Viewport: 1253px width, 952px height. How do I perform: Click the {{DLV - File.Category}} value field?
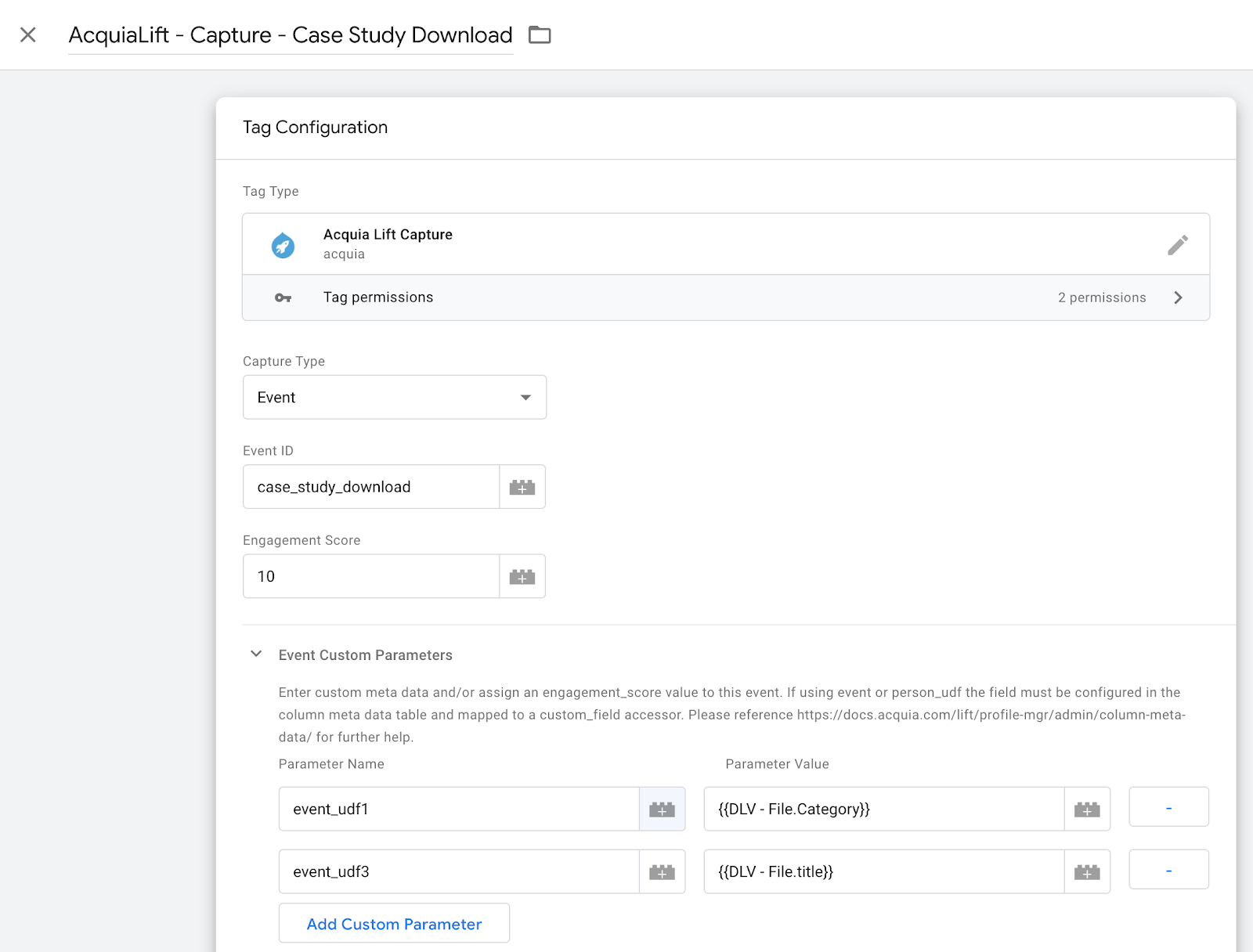tap(884, 809)
